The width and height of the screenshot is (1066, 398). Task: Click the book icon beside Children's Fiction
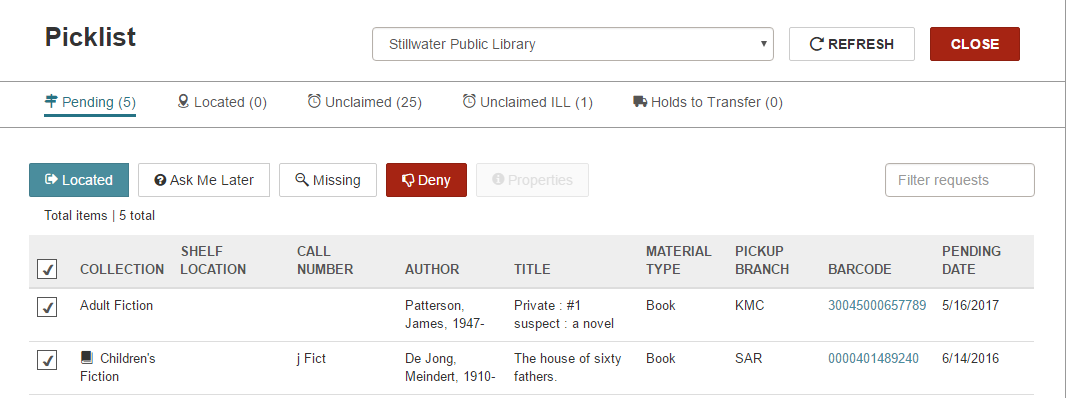coord(86,357)
